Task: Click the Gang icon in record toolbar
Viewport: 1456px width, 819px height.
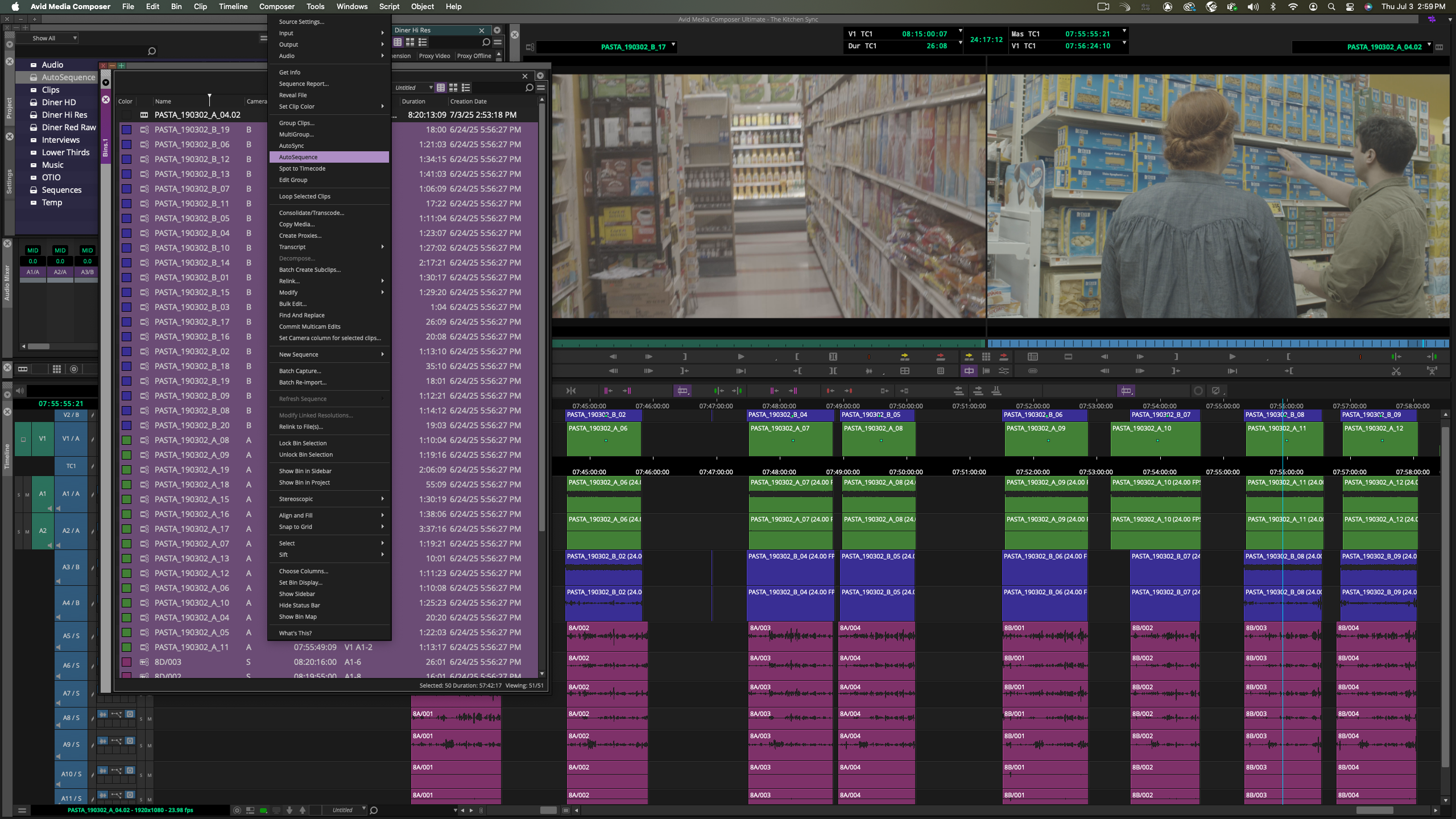Action: (x=1033, y=371)
